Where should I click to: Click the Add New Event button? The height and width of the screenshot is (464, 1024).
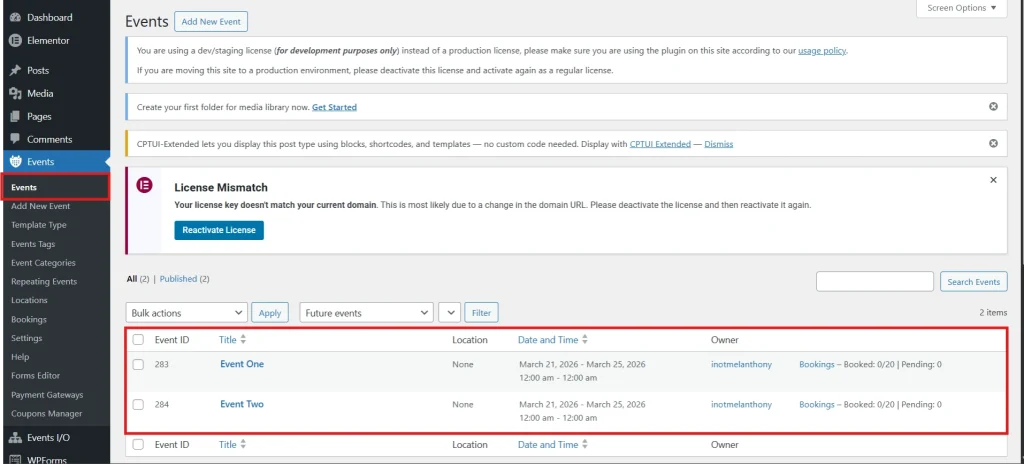coord(211,22)
